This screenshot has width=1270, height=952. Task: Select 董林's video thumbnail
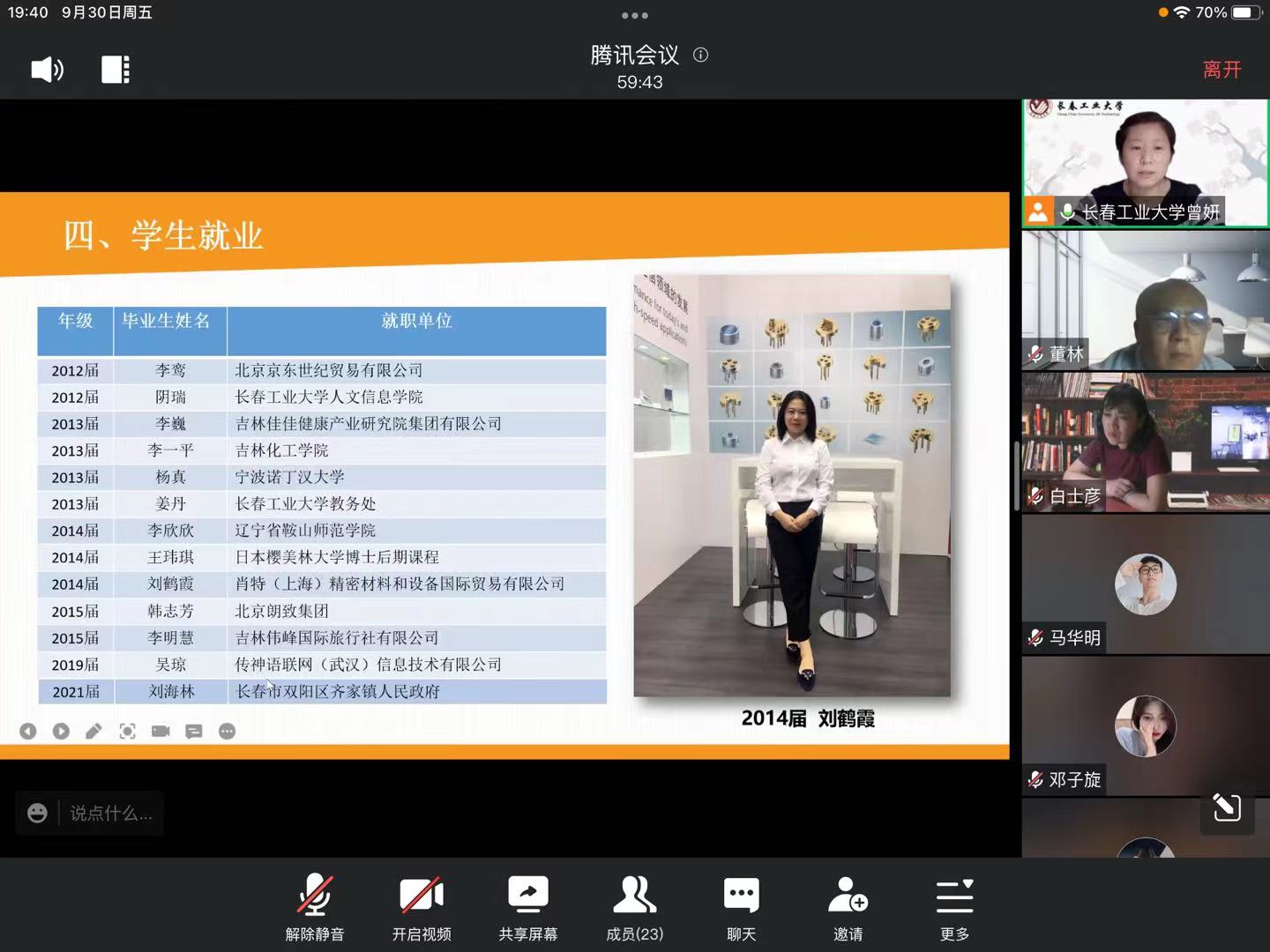click(x=1145, y=301)
